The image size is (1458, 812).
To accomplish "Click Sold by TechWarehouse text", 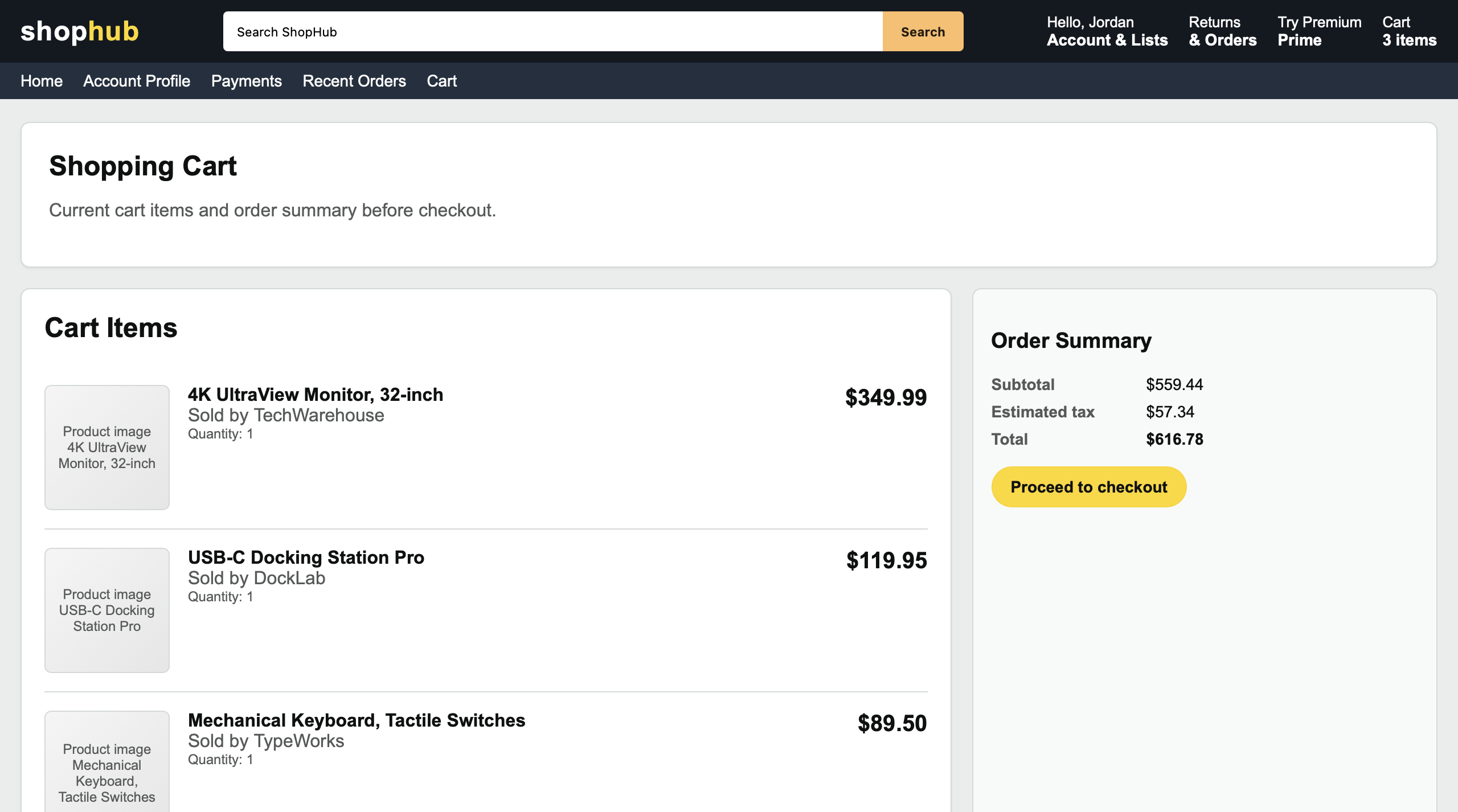I will click(x=286, y=415).
